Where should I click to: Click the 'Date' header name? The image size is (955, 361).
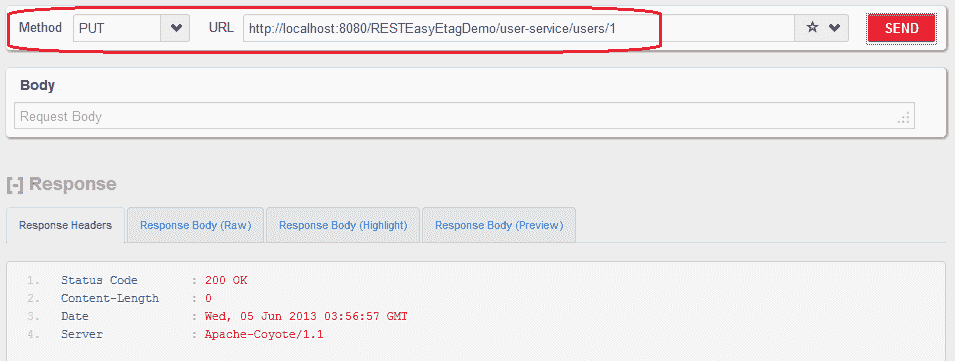(74, 317)
